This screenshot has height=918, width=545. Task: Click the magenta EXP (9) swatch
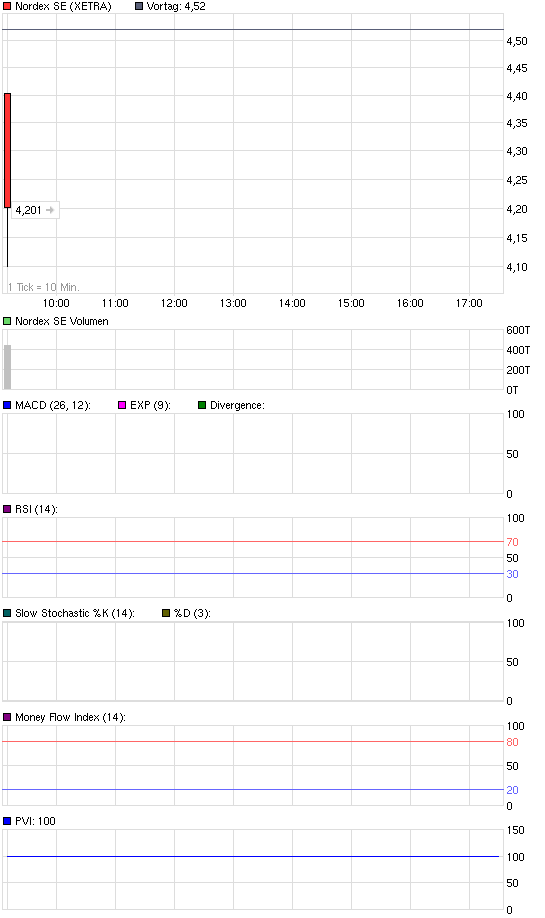(x=122, y=405)
